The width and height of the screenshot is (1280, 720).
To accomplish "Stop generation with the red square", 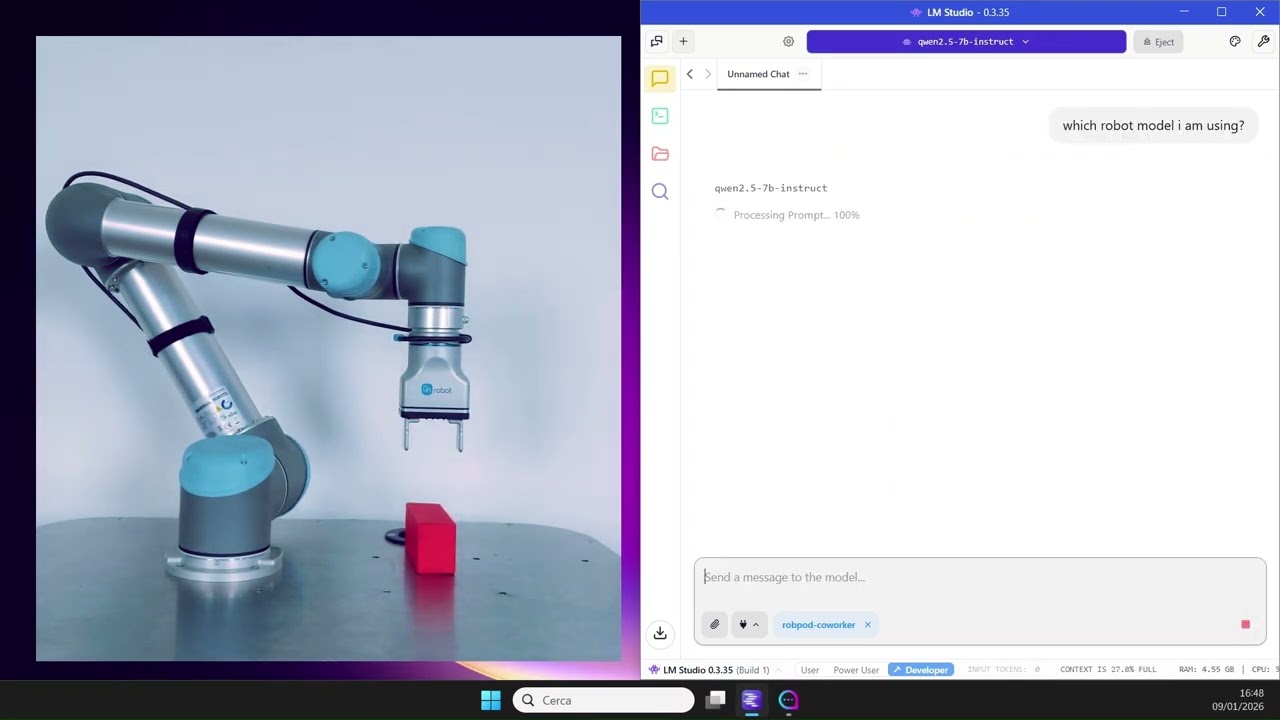I will 1246,625.
